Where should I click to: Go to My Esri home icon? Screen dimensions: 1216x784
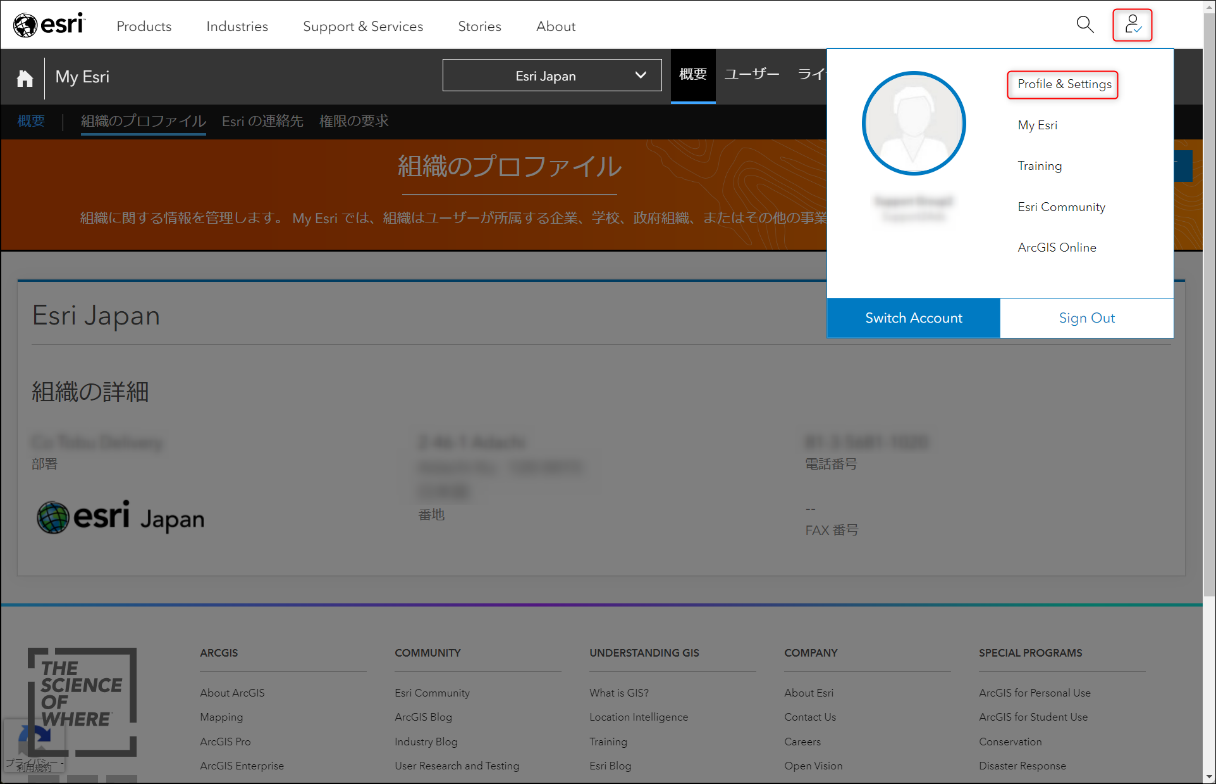tap(25, 78)
